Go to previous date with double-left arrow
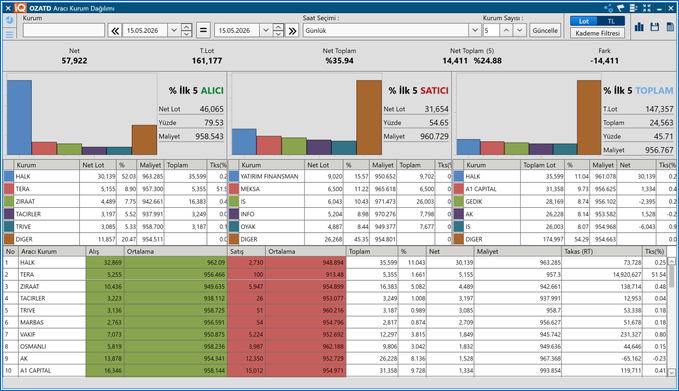 115,30
